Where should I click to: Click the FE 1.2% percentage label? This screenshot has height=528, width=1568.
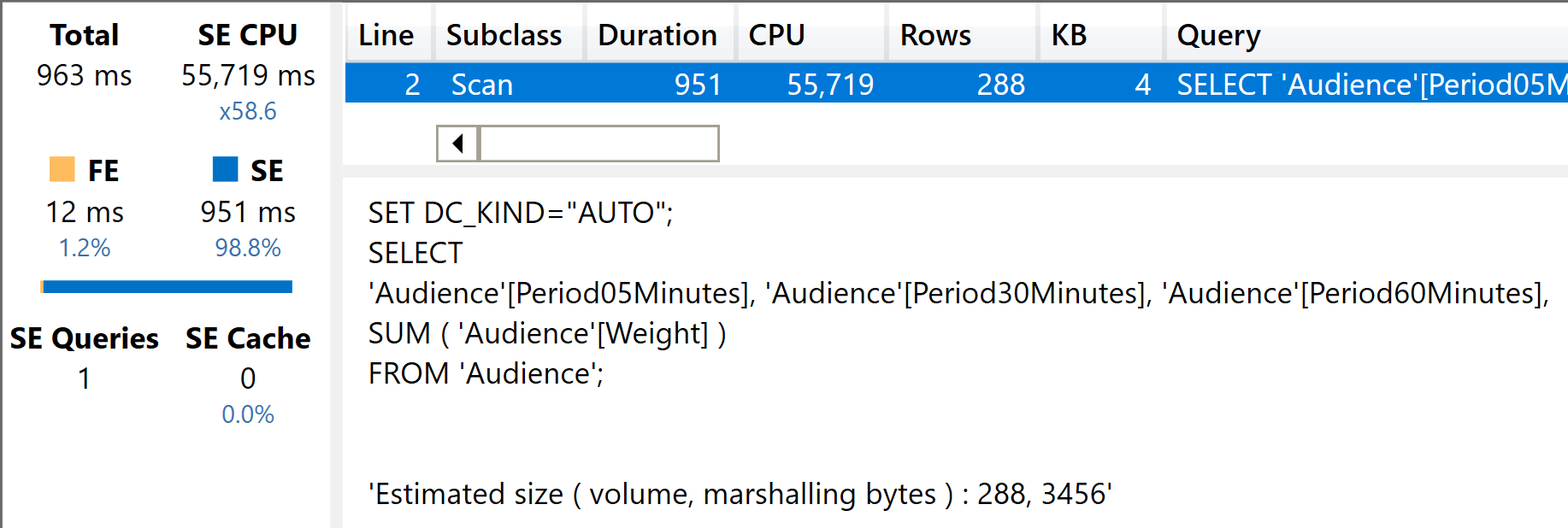click(x=85, y=248)
